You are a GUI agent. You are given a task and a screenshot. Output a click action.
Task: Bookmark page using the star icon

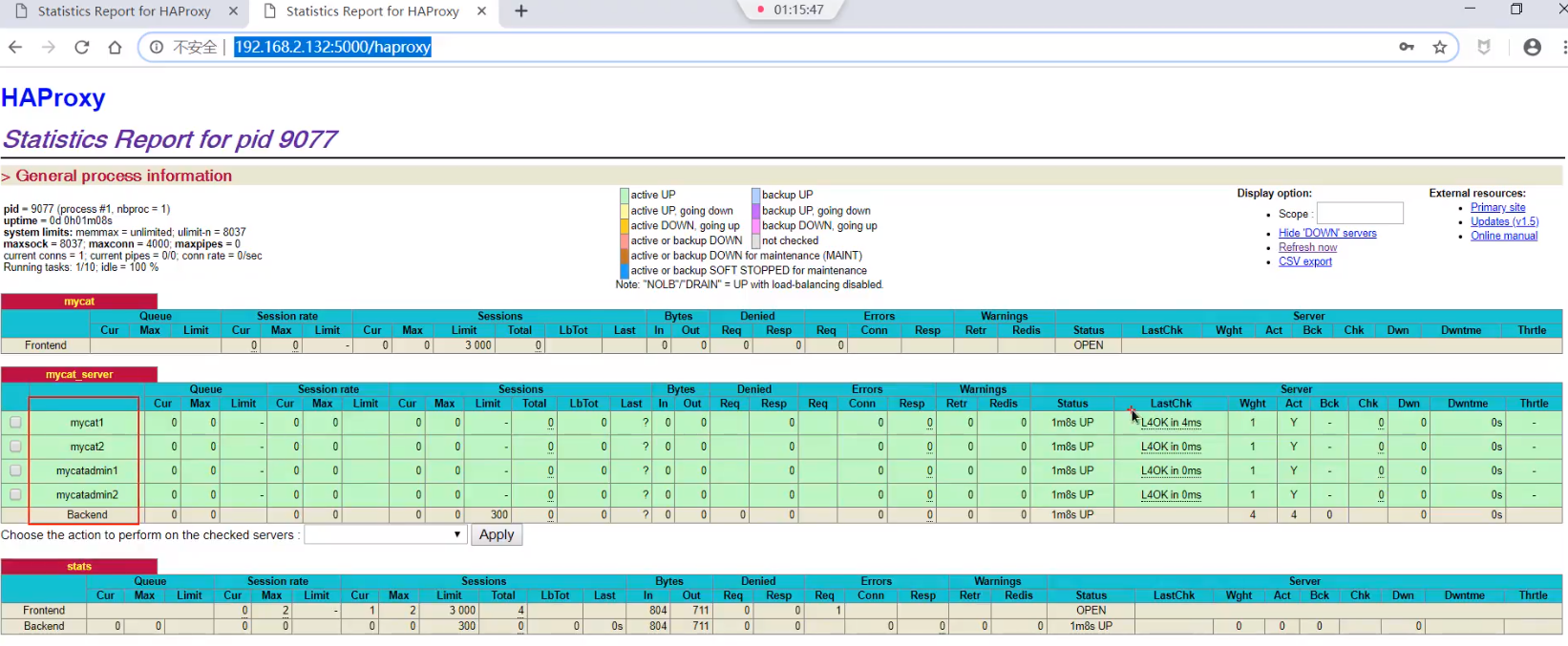[x=1440, y=48]
